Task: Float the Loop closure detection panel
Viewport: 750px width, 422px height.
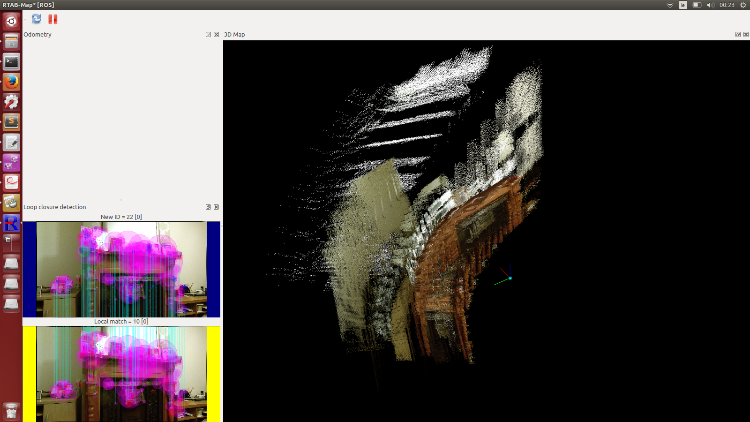Action: (x=208, y=207)
